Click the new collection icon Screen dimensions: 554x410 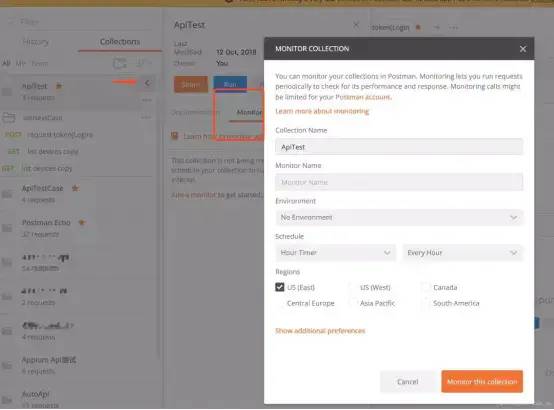(120, 64)
